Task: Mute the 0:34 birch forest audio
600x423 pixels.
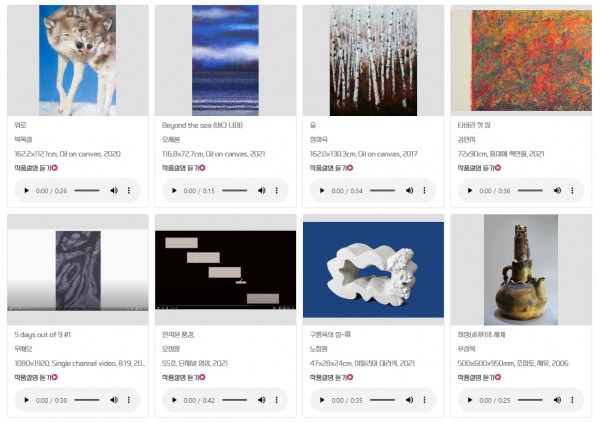Action: coord(409,191)
